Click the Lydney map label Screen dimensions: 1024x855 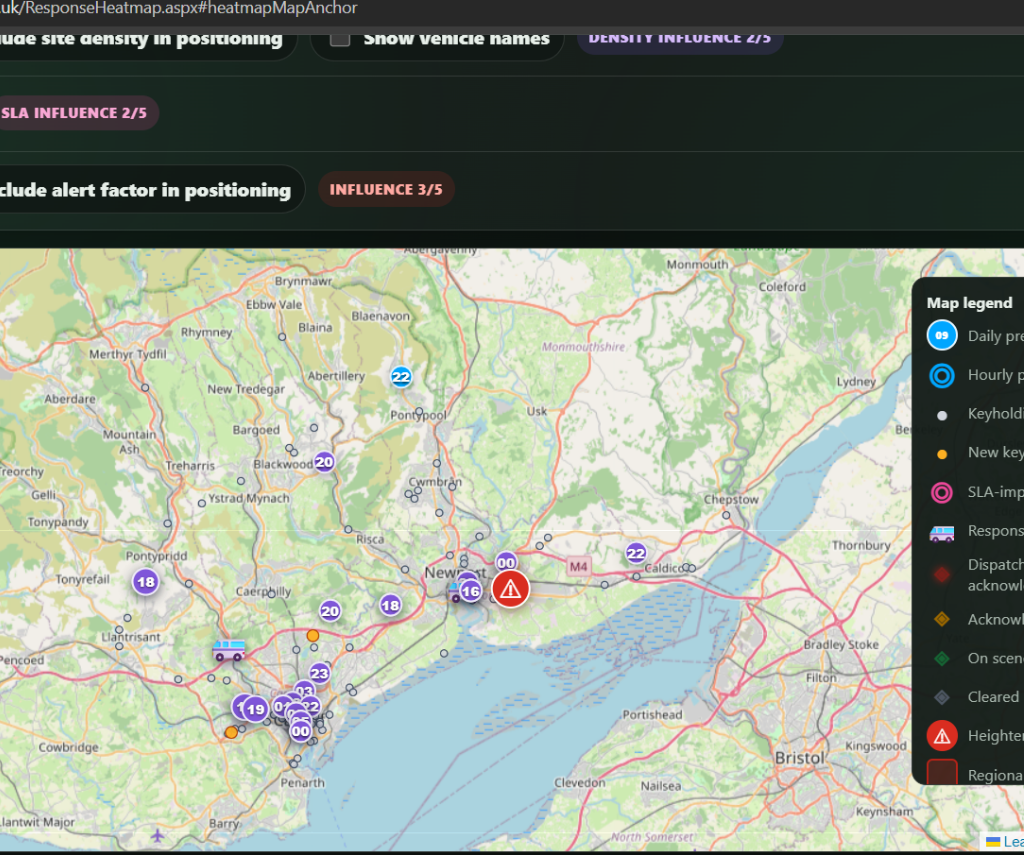(856, 382)
